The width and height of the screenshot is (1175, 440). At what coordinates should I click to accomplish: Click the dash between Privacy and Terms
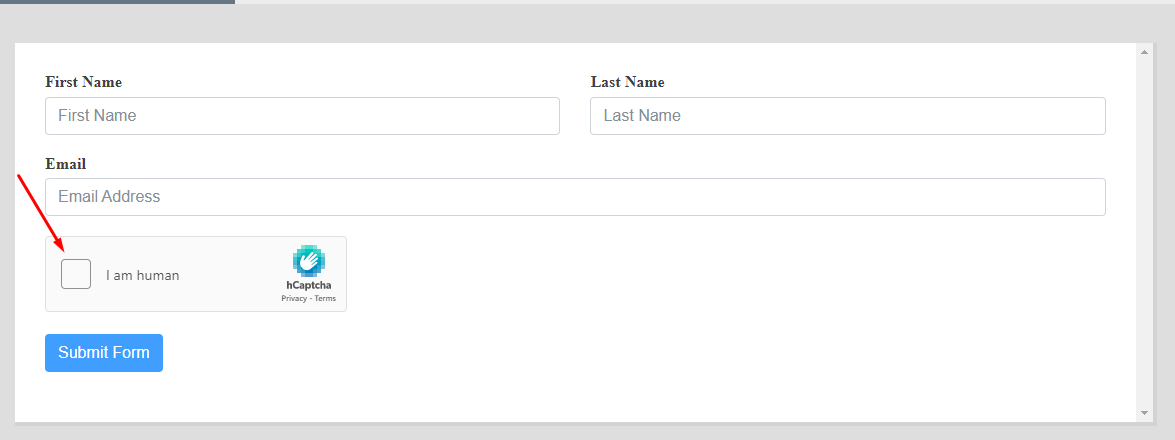310,298
